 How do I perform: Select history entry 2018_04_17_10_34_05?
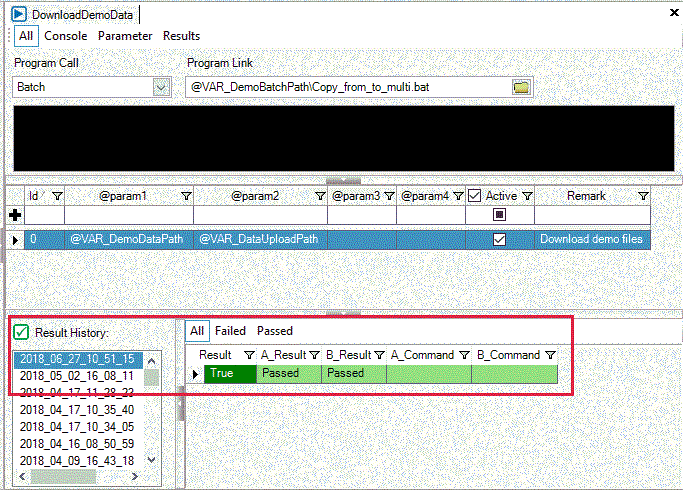coord(78,427)
